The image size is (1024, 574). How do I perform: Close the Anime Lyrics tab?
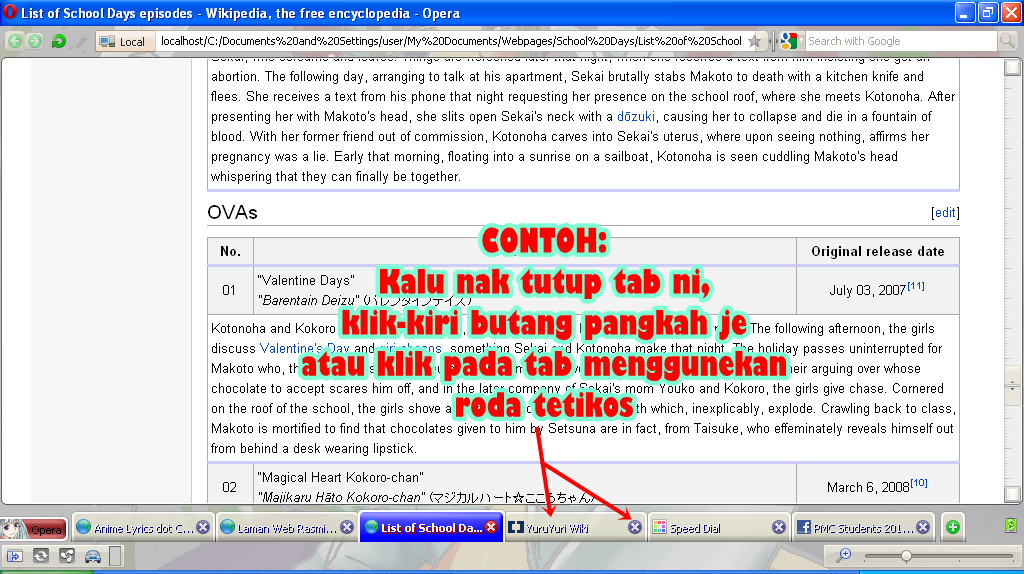tap(203, 527)
